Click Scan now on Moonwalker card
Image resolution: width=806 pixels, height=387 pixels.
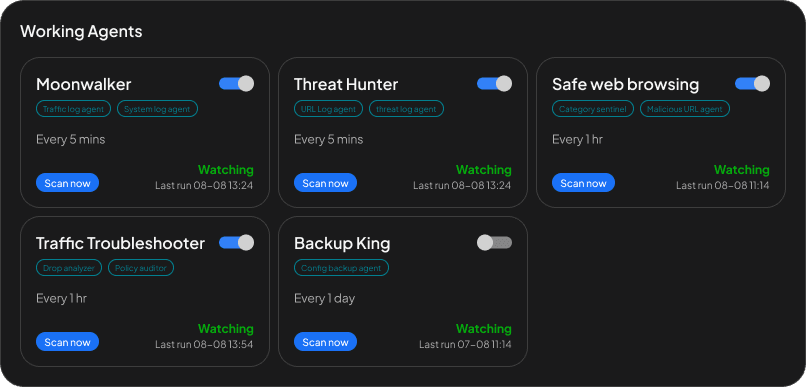67,183
